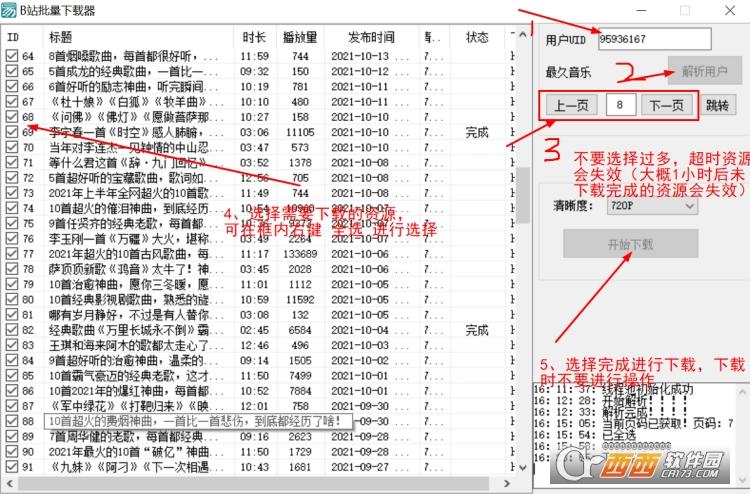The height and width of the screenshot is (494, 750).
Task: Toggle checkbox of row ID 67
Action: (x=12, y=101)
